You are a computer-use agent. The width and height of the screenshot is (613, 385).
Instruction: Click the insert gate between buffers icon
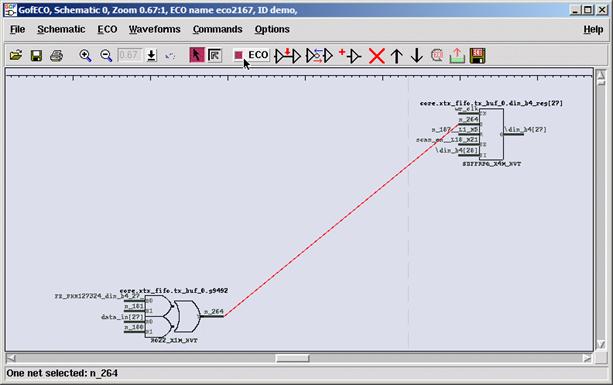coord(288,56)
